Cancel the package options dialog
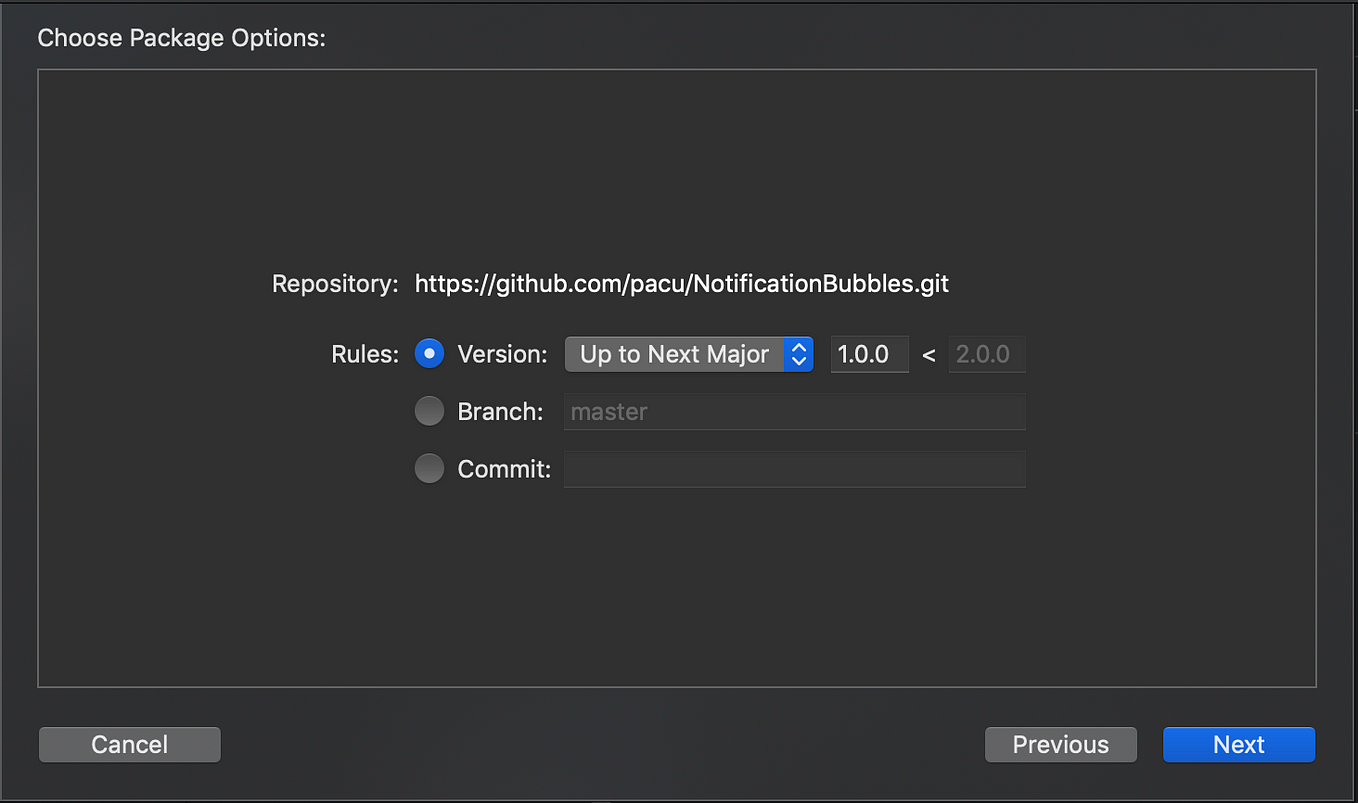The image size is (1358, 803). point(129,744)
